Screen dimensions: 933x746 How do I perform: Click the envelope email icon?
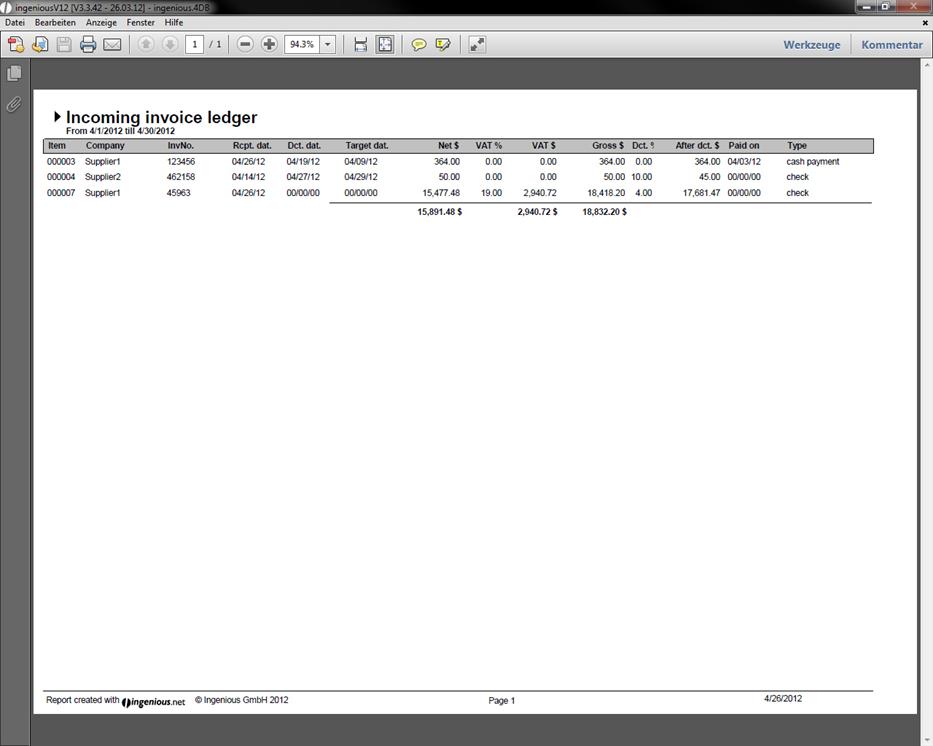(112, 44)
